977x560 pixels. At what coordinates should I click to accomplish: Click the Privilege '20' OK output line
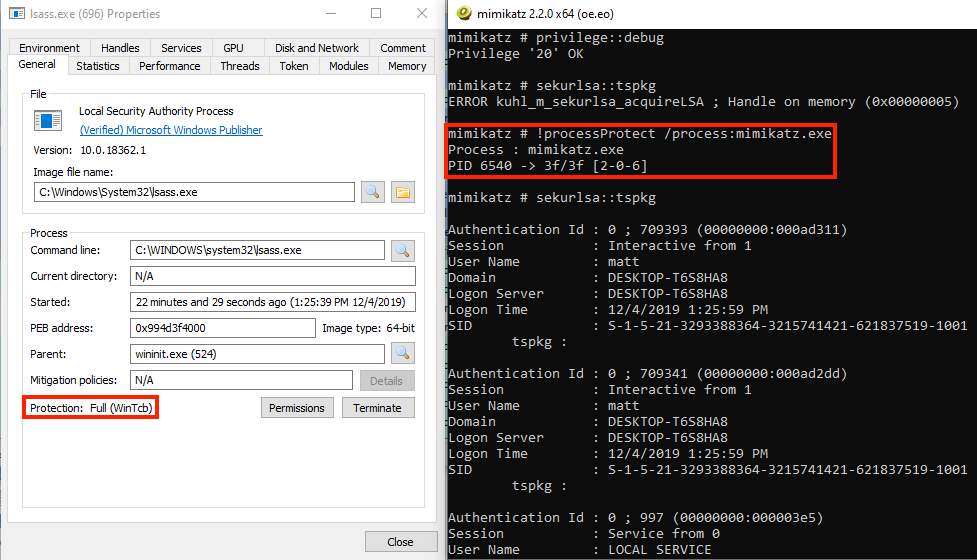click(516, 54)
